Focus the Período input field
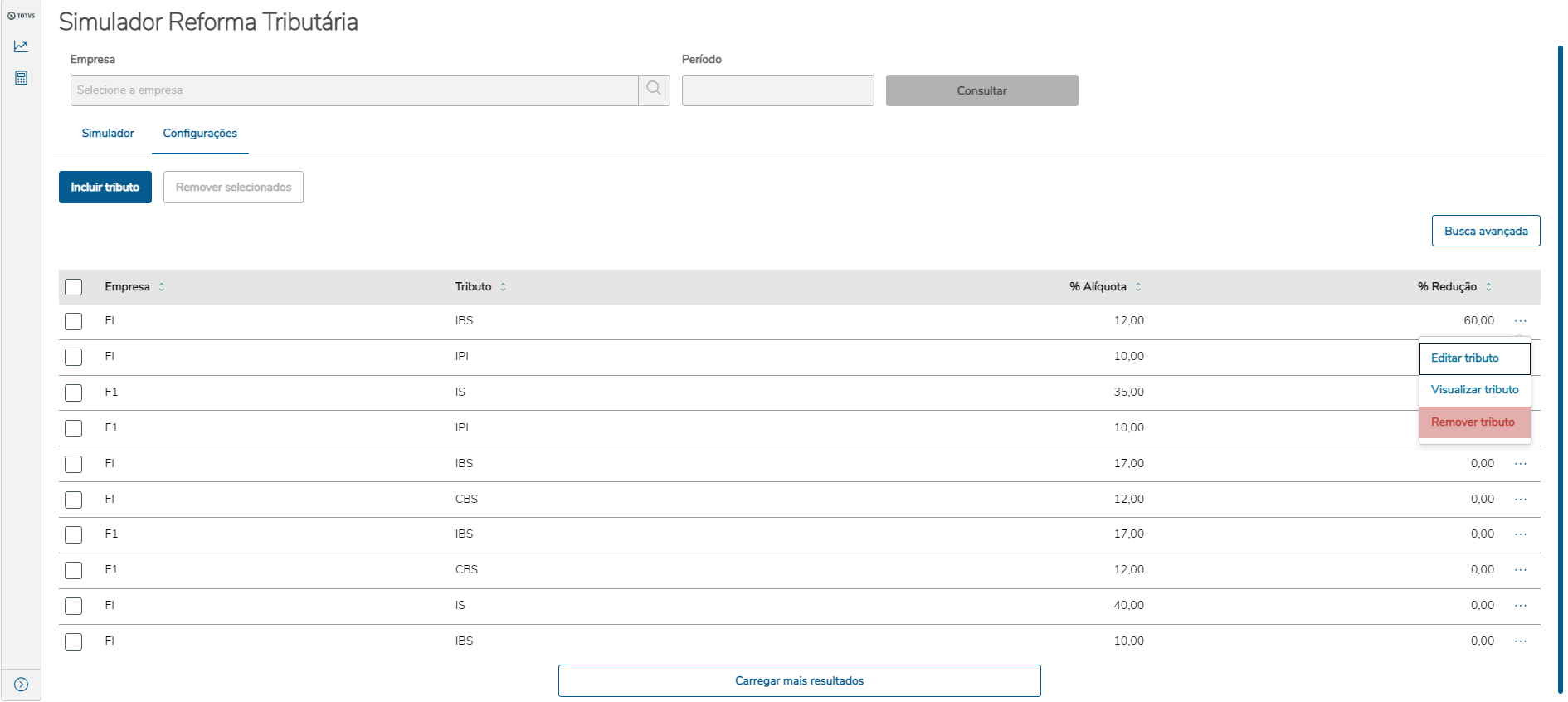The image size is (1568, 702). tap(777, 90)
